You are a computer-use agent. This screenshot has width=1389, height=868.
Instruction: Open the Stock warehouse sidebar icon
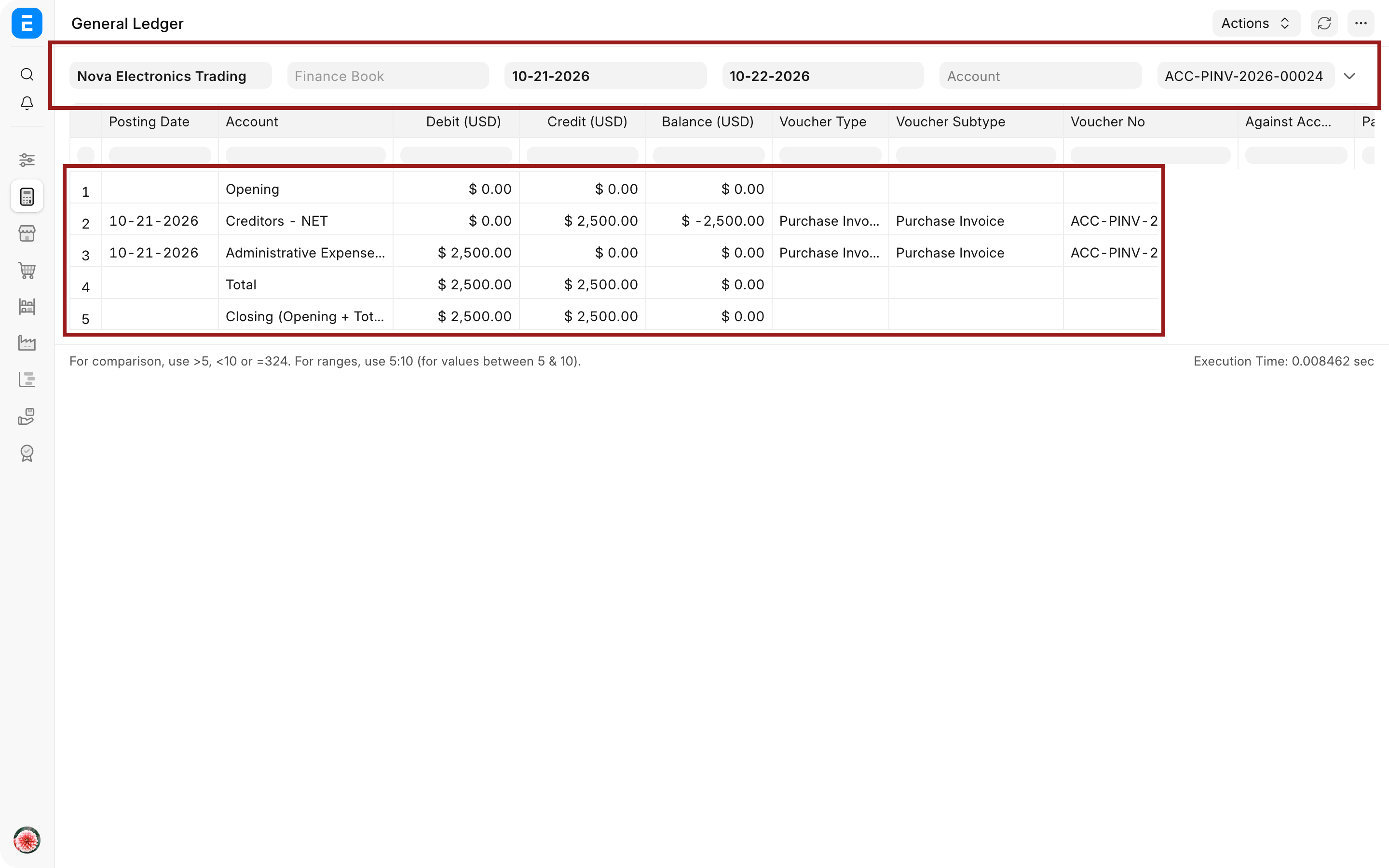[x=27, y=307]
